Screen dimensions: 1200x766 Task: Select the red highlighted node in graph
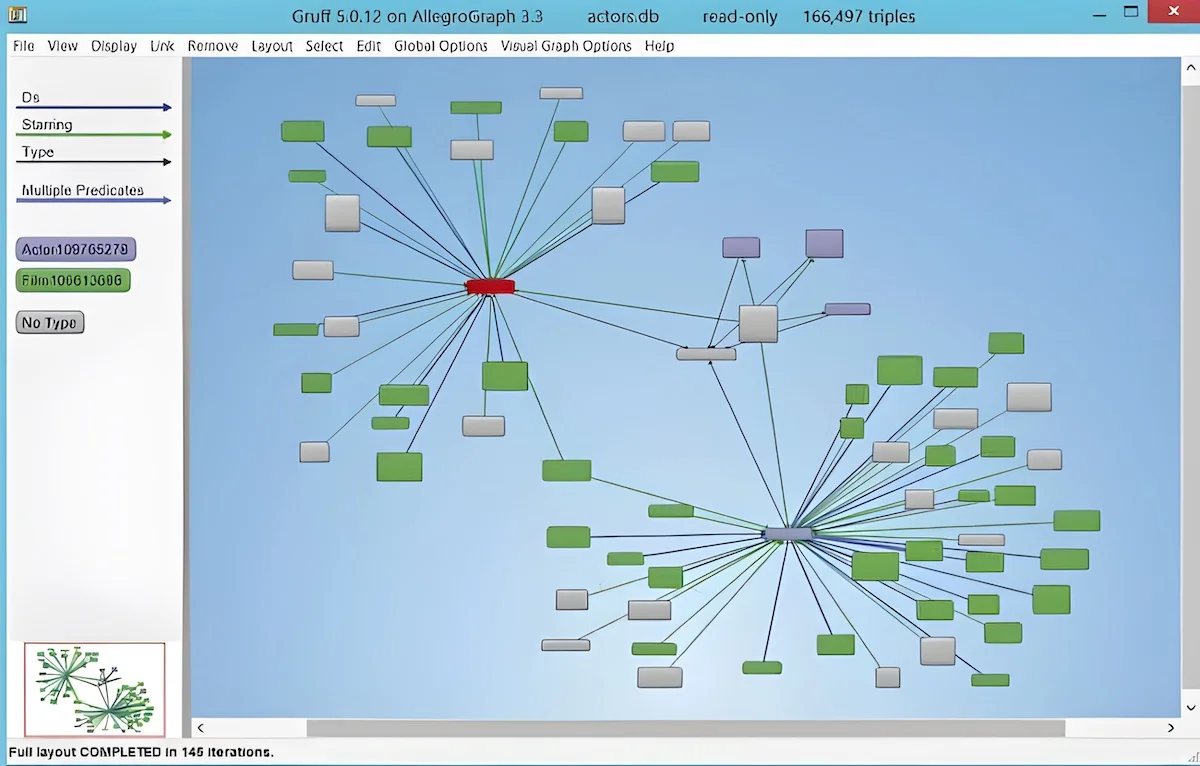pyautogui.click(x=490, y=287)
